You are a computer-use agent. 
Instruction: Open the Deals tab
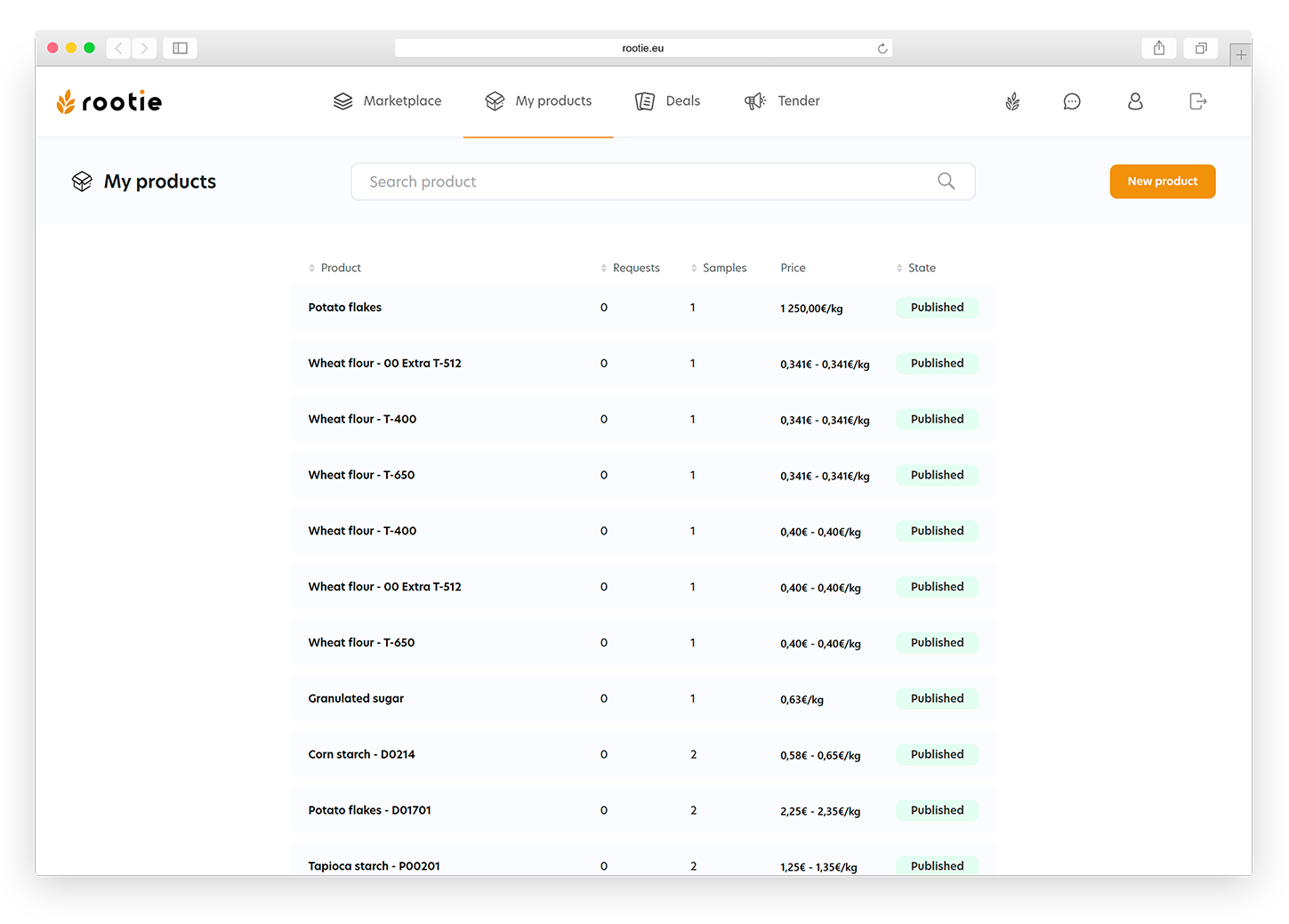[668, 101]
